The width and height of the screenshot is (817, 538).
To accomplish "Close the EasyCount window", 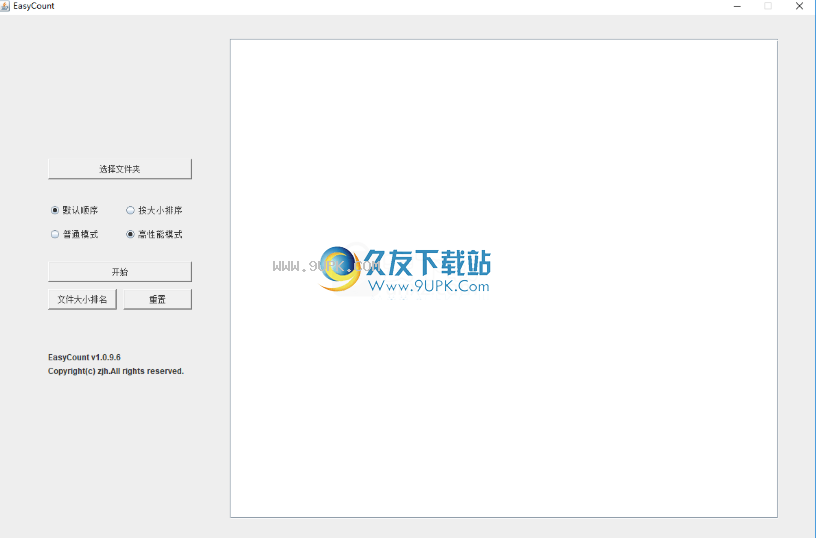I will [x=799, y=6].
